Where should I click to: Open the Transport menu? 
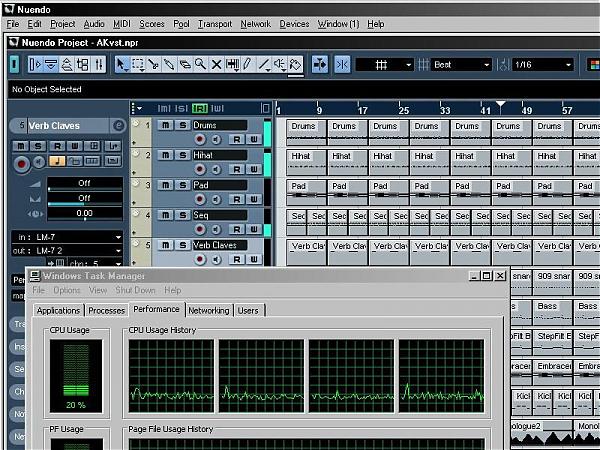coord(214,23)
